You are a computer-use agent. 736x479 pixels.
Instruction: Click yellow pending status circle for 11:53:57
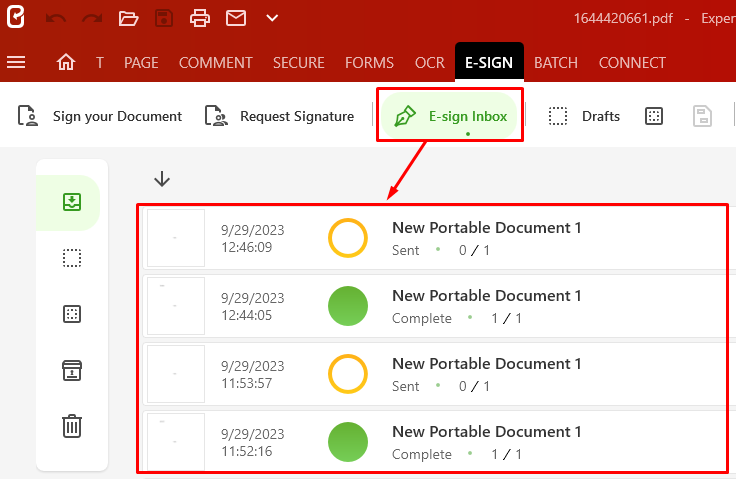[x=348, y=374]
